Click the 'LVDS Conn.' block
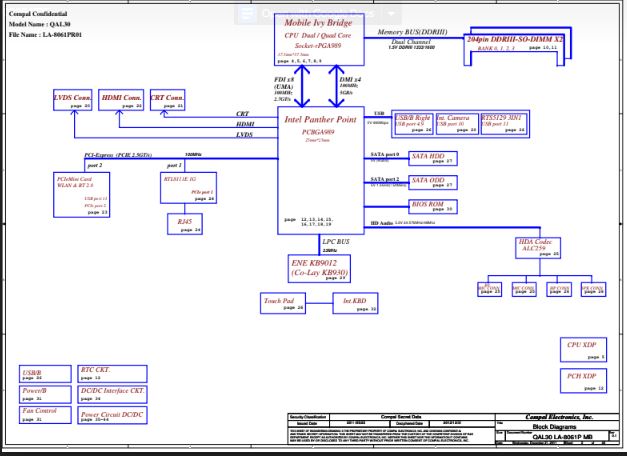This screenshot has height=456, width=627. 73,100
